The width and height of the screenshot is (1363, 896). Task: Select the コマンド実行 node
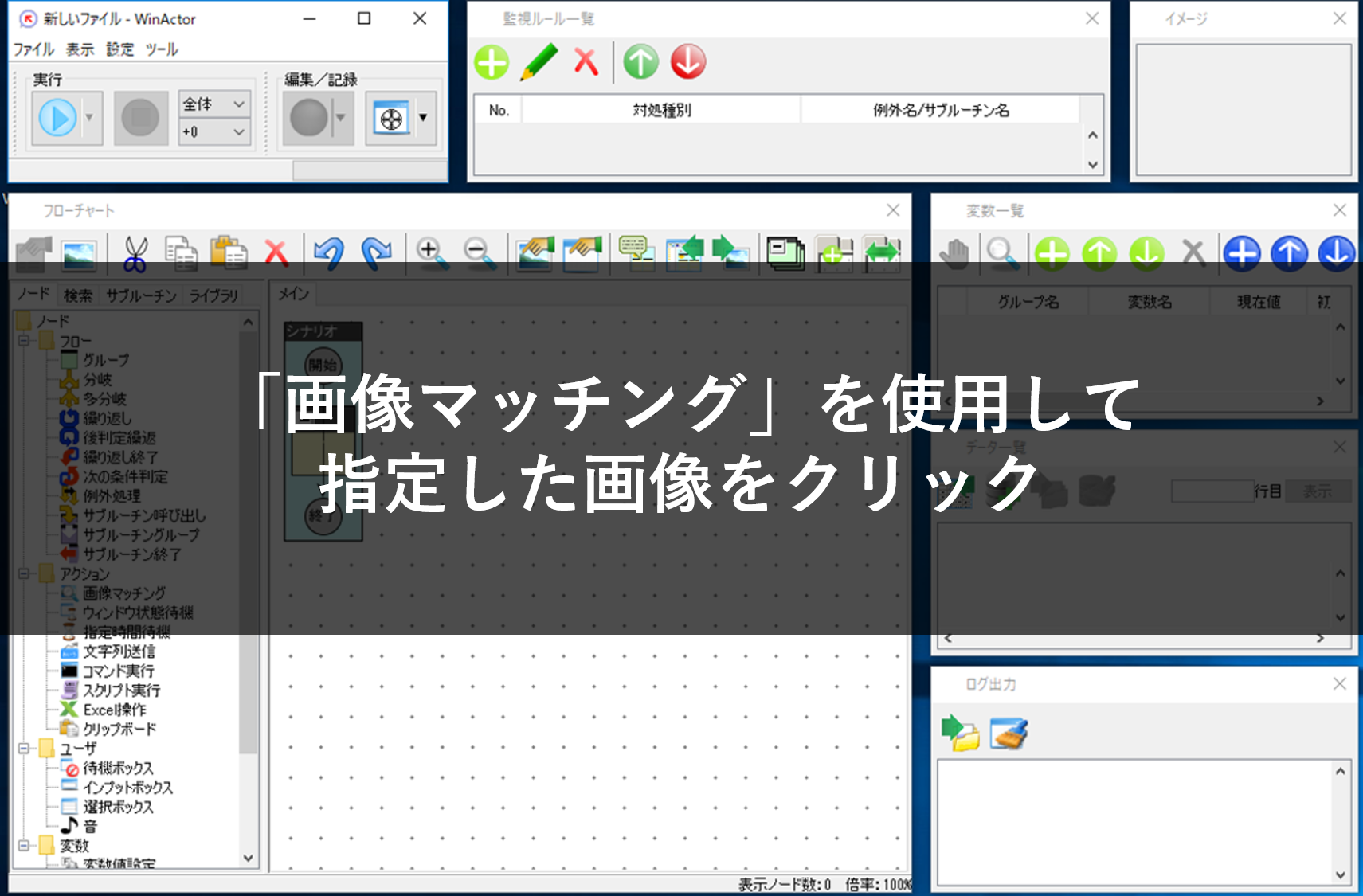[119, 671]
